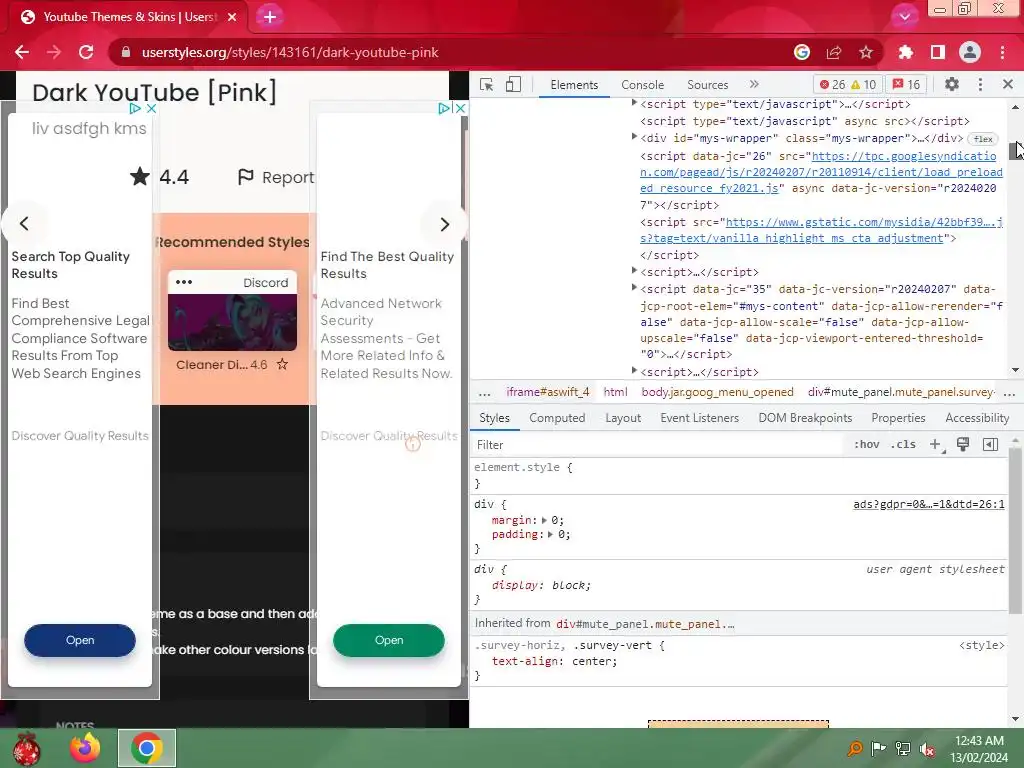Expand the script data-jc=35 node

[x=634, y=288]
